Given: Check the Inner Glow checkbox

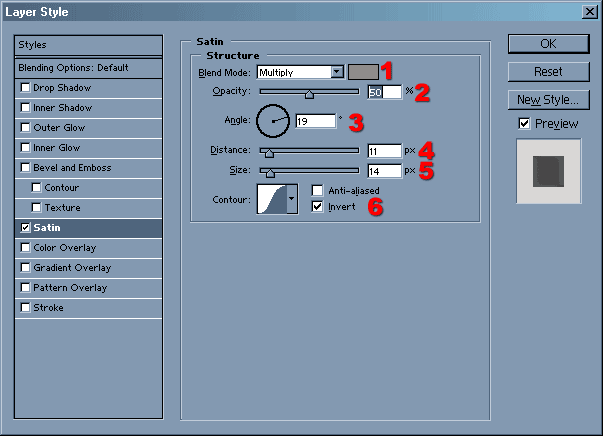Looking at the screenshot, I should point(25,148).
